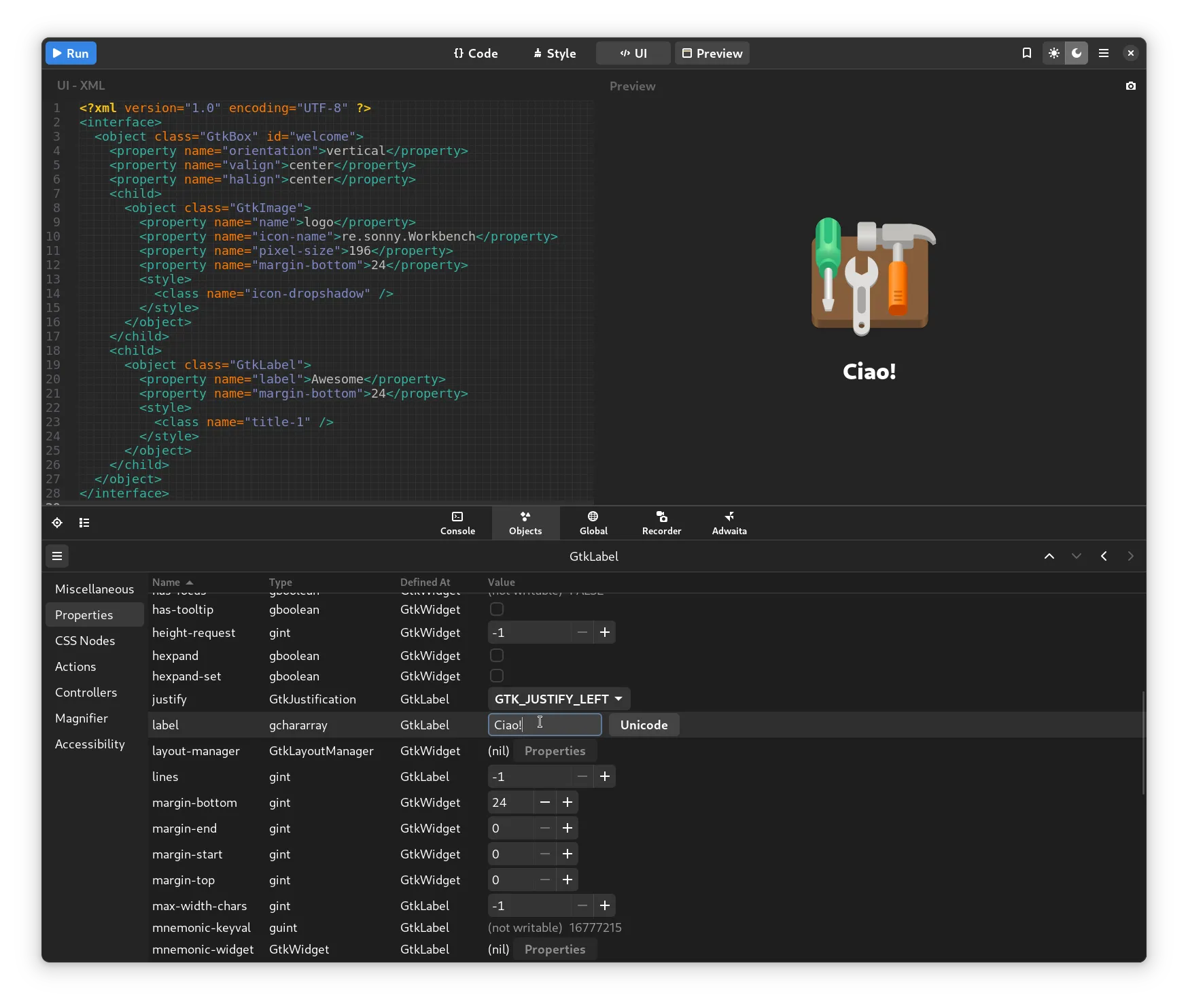
Task: Switch to the CSS Nodes tab
Action: pos(85,641)
